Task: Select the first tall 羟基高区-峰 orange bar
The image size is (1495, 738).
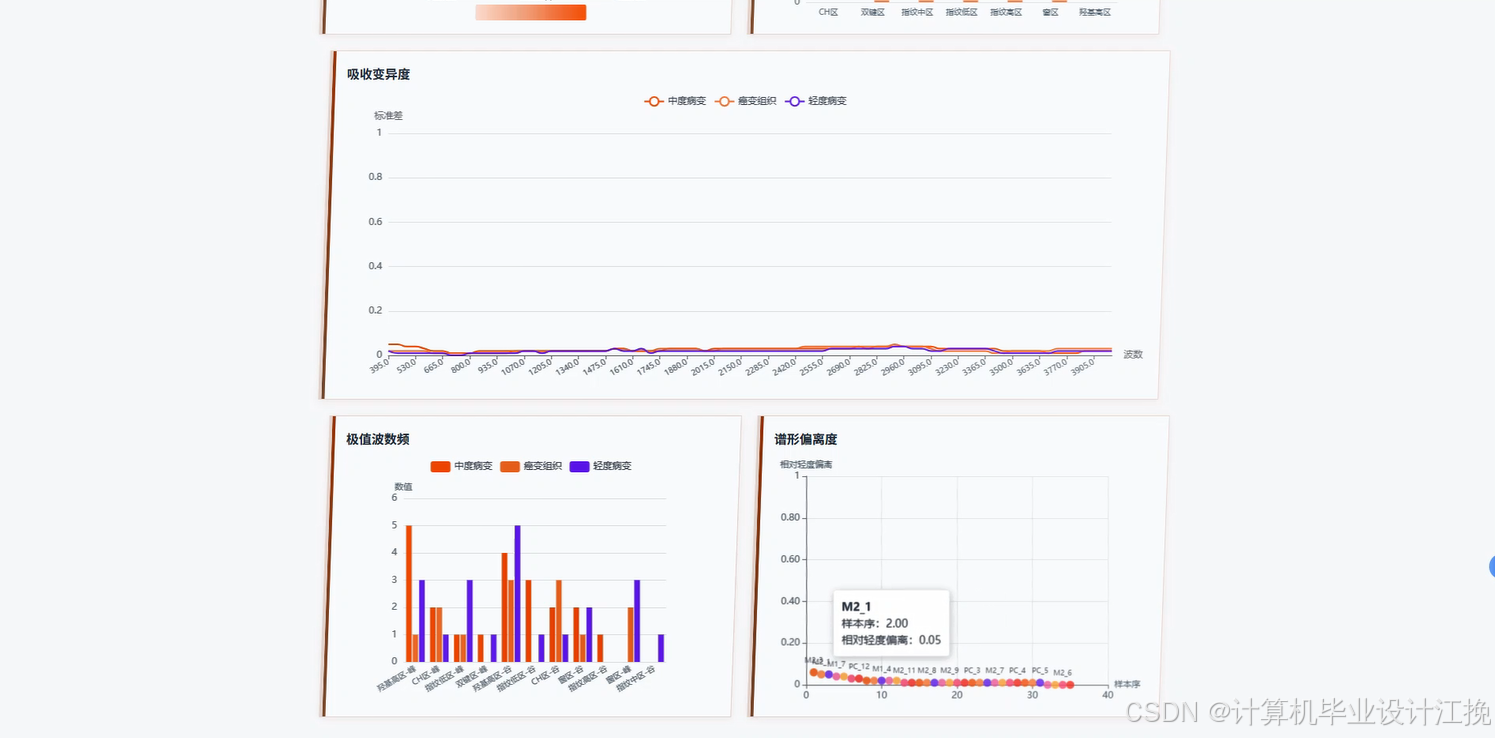Action: (x=409, y=593)
